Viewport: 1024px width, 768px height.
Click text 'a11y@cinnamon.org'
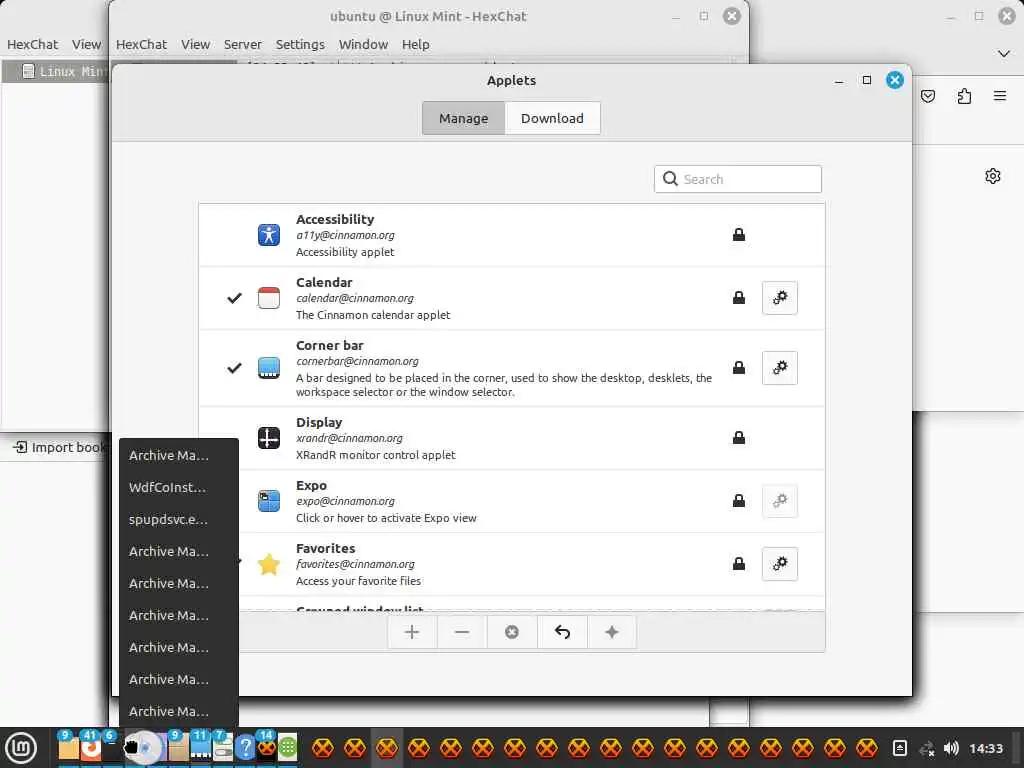click(345, 235)
